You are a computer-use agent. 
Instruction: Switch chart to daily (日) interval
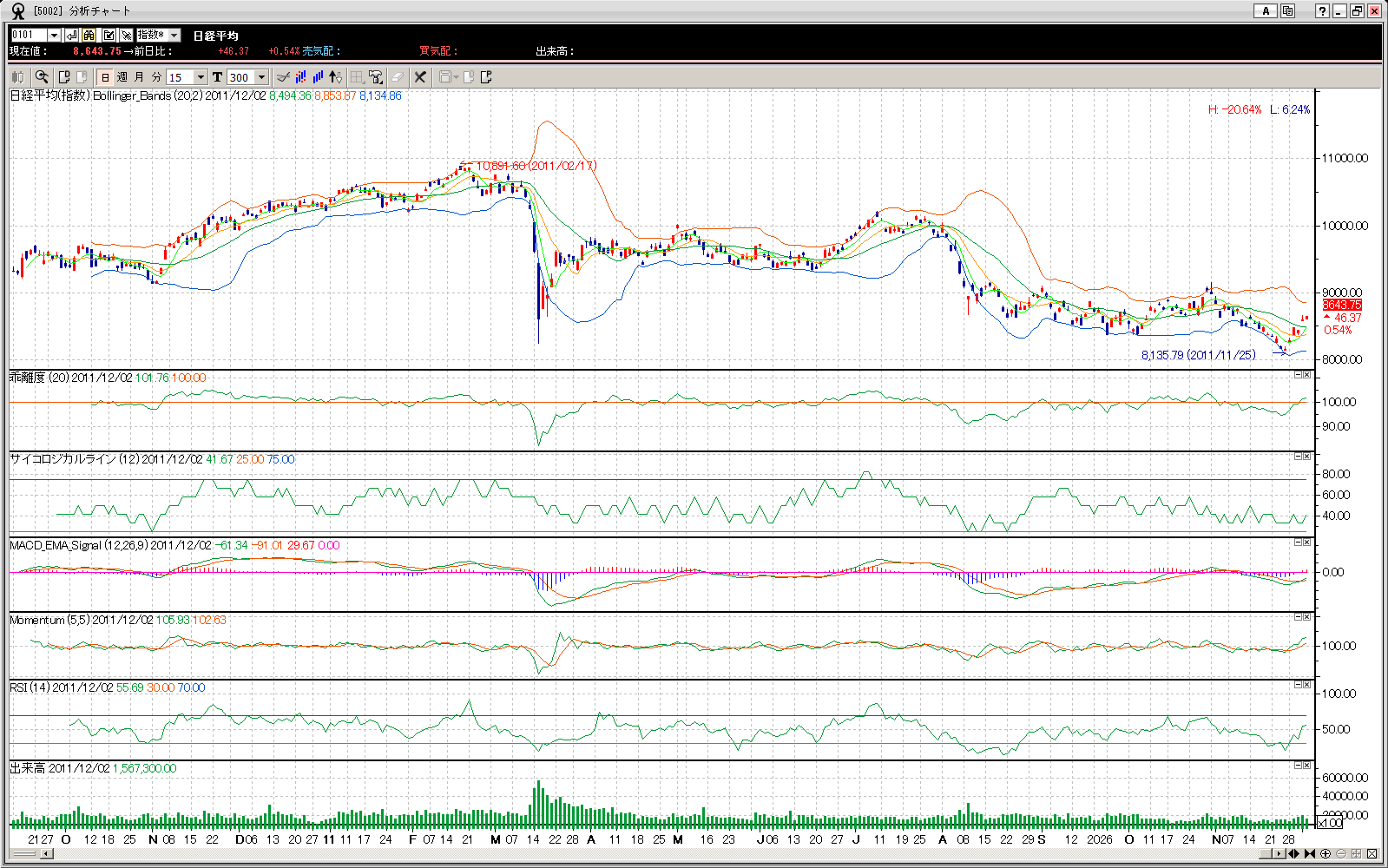[105, 77]
